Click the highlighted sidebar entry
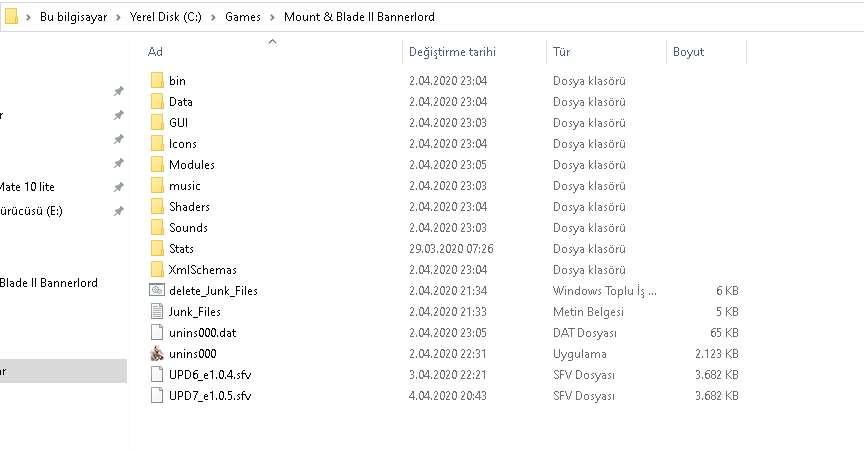 pos(63,371)
